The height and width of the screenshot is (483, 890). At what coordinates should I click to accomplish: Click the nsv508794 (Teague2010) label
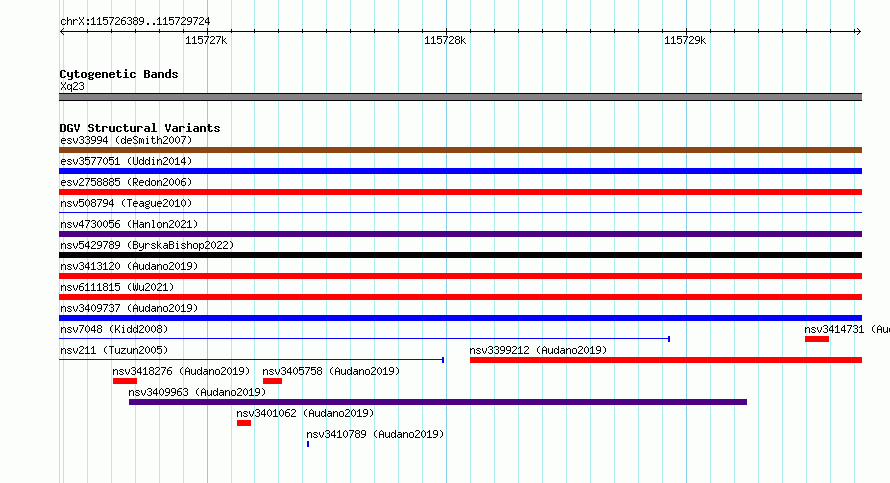126,203
